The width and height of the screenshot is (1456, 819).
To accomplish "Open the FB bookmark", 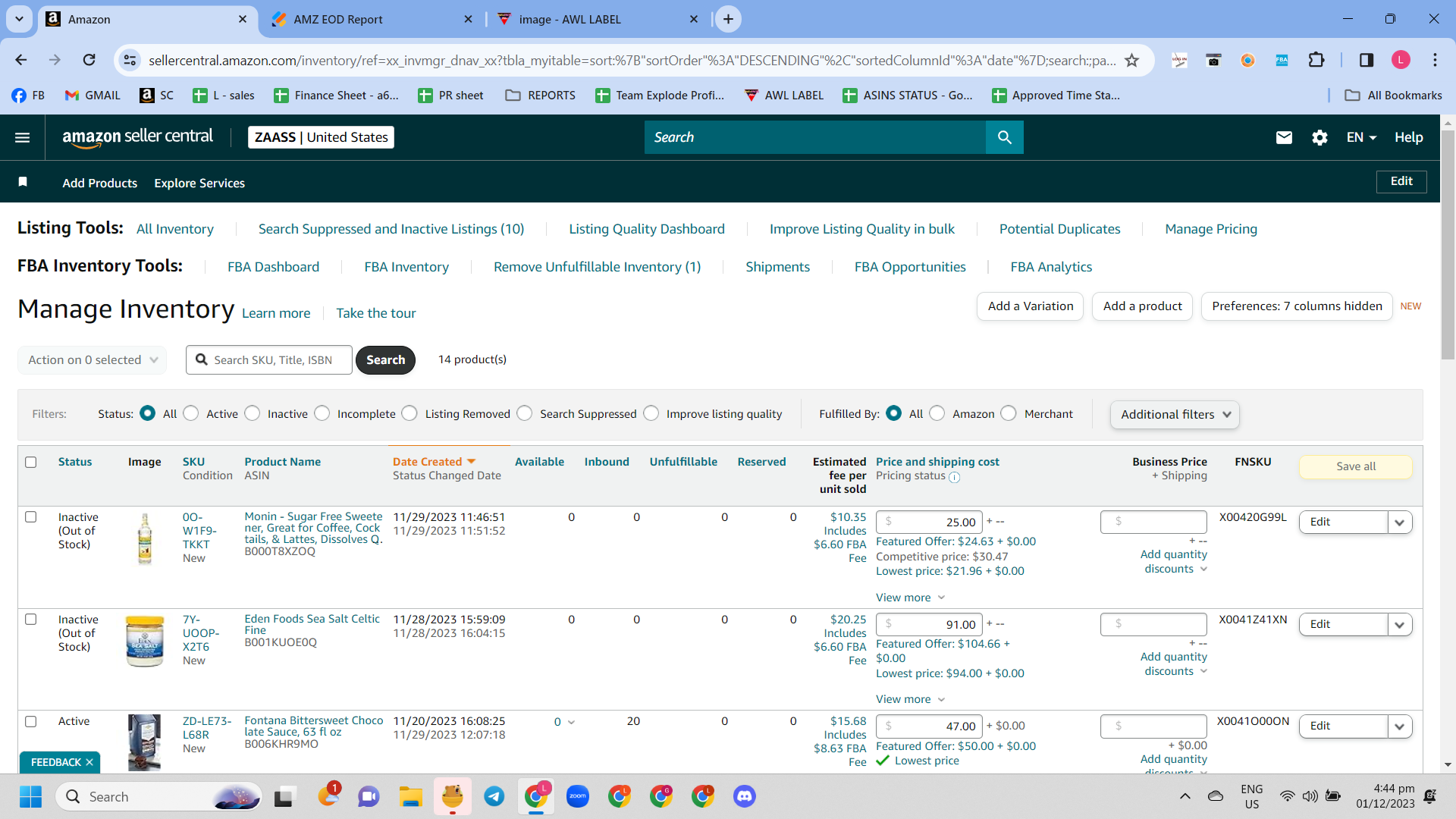I will (28, 95).
